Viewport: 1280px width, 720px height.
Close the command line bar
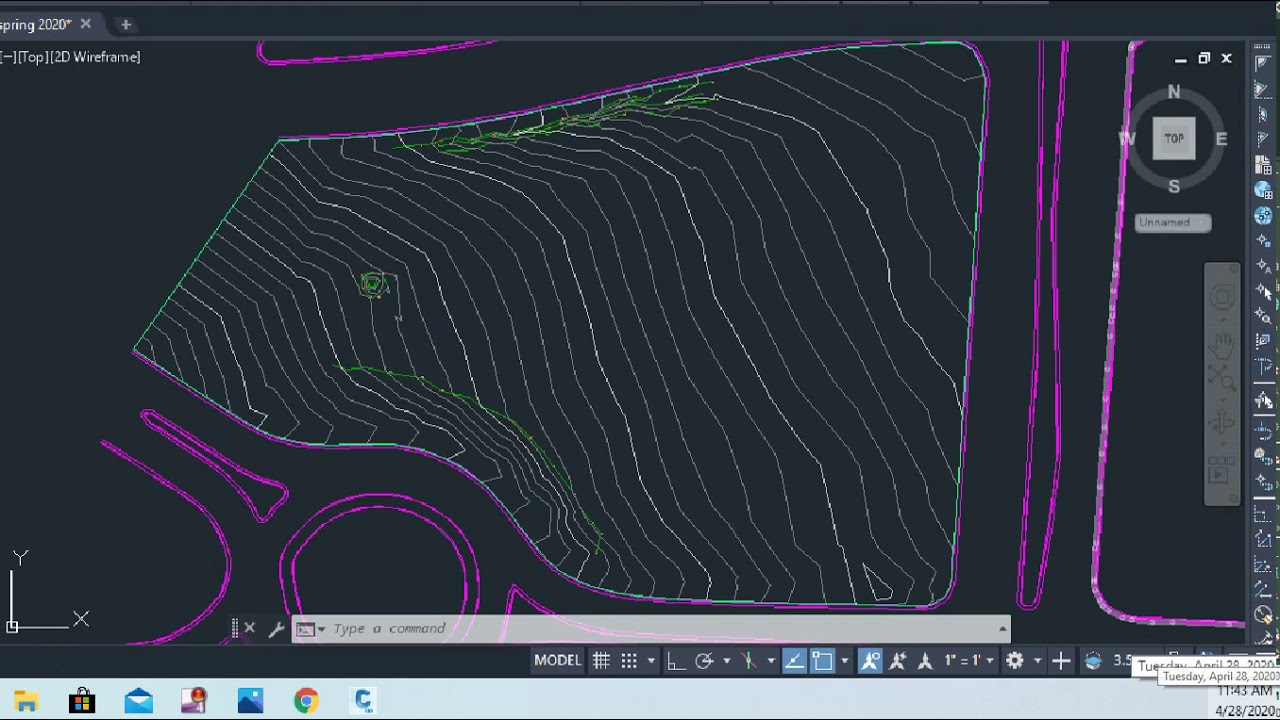pyautogui.click(x=249, y=628)
